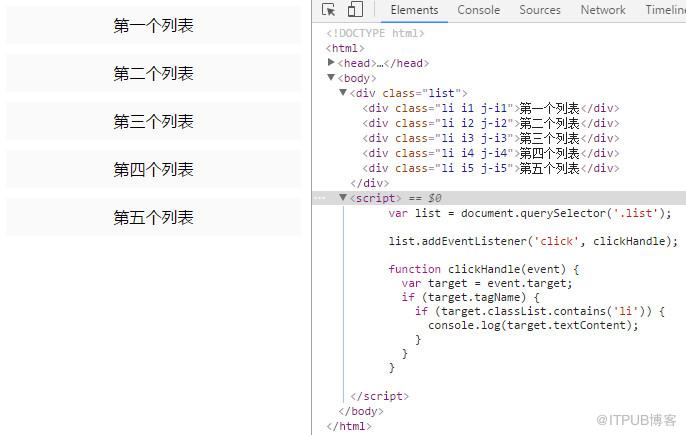This screenshot has width=686, height=435.
Task: Select the div with class li i1 j-i1
Action: tap(490, 108)
